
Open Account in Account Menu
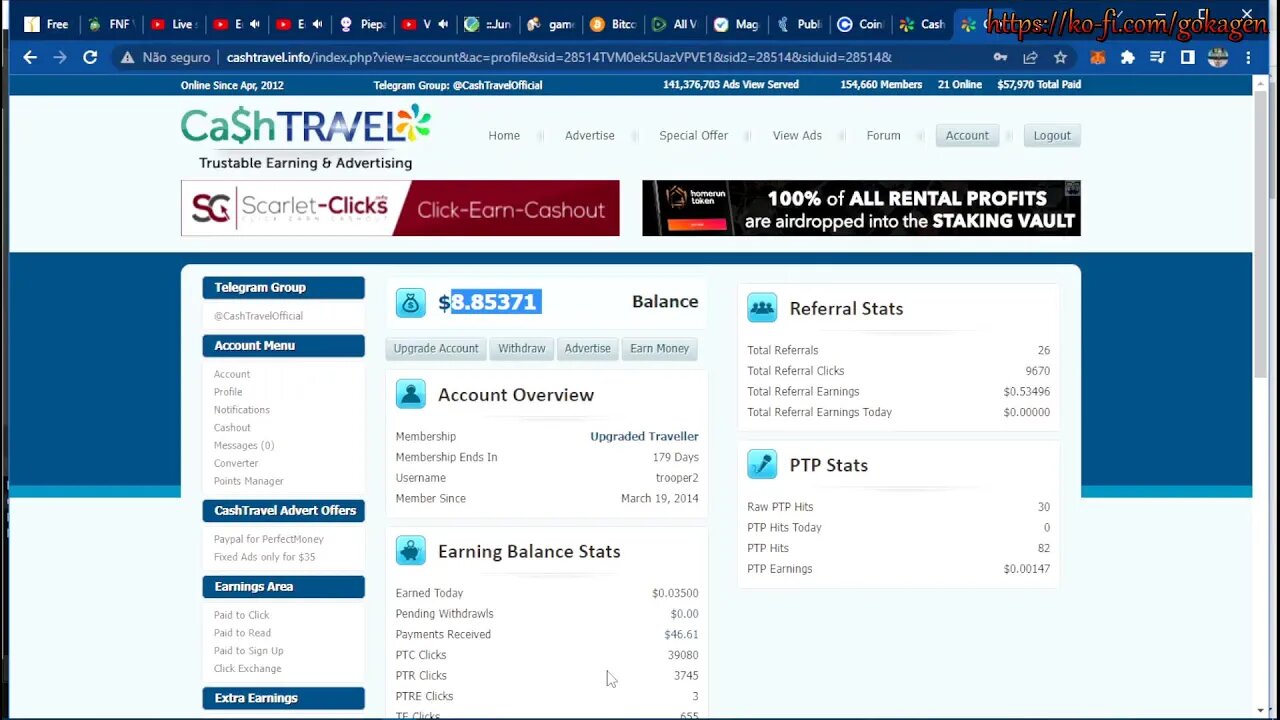point(232,374)
